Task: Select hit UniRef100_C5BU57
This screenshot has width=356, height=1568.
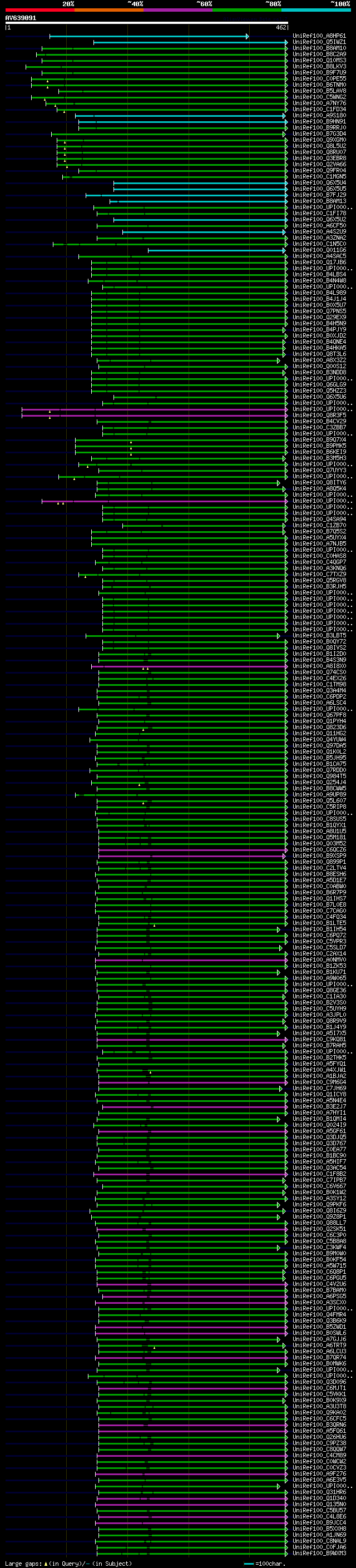Action: pos(319,1511)
